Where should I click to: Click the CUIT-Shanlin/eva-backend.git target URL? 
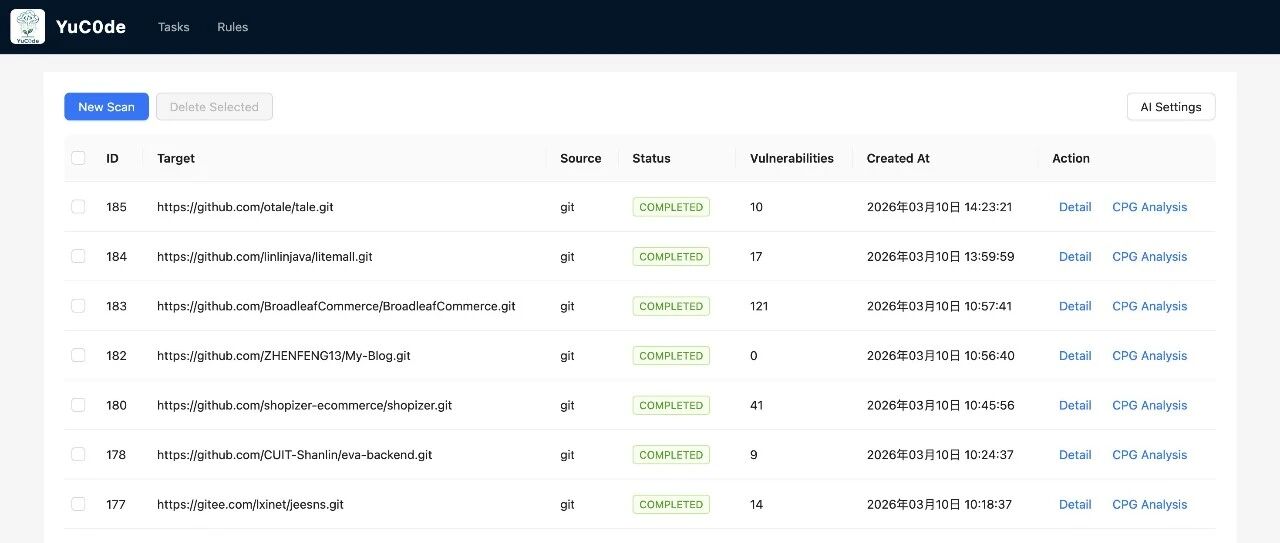(295, 455)
